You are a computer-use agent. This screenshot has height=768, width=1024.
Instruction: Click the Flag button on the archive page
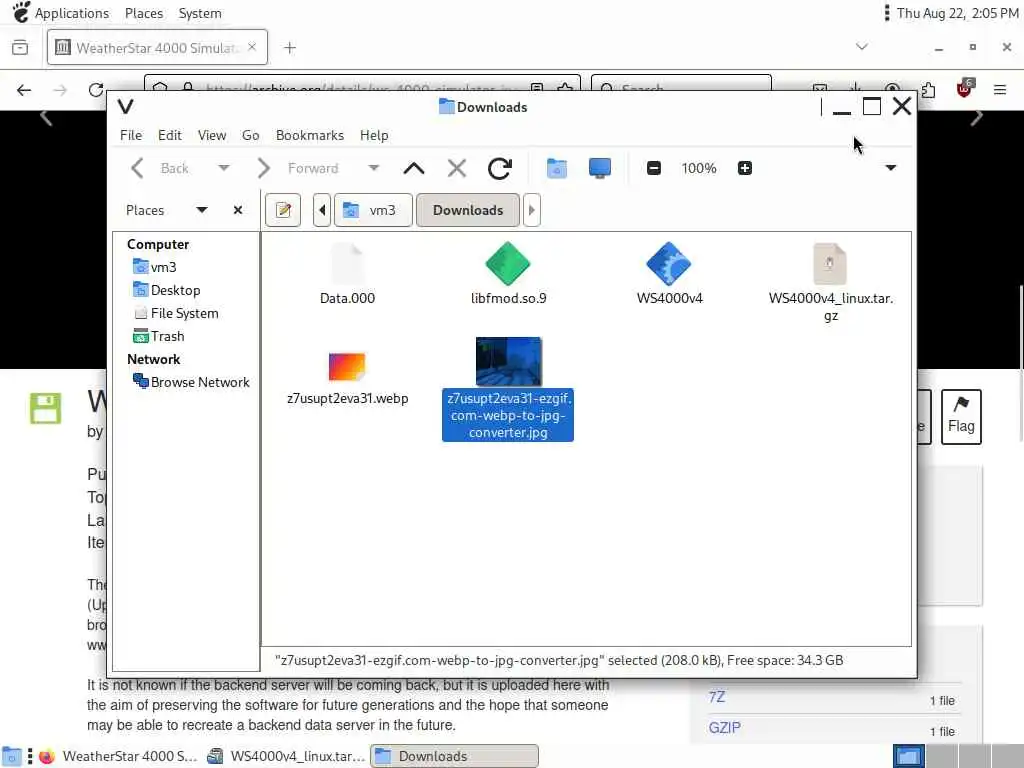coord(961,417)
